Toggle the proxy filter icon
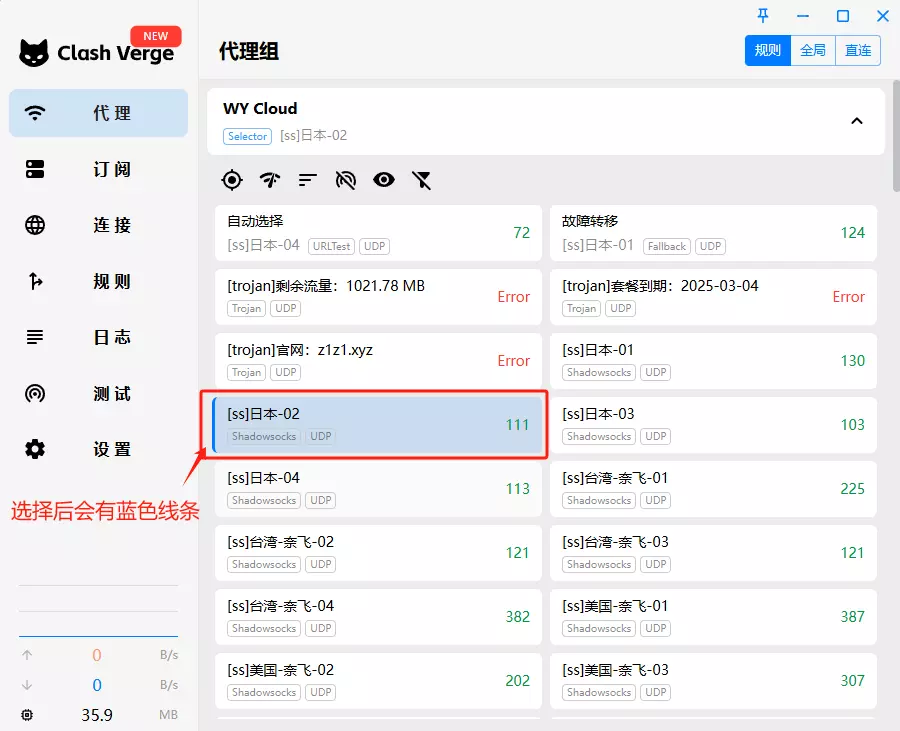The width and height of the screenshot is (900, 731). pos(422,180)
